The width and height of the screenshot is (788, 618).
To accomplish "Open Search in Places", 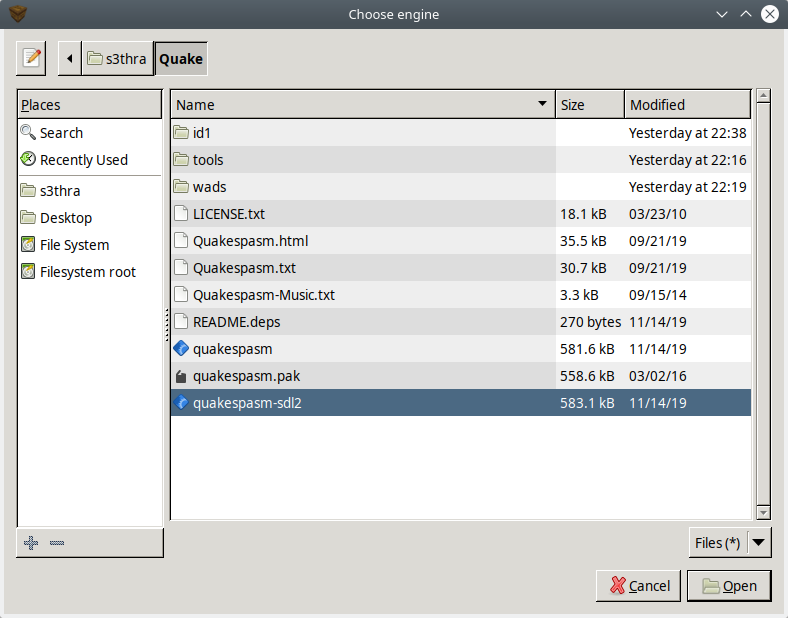I will [x=90, y=133].
